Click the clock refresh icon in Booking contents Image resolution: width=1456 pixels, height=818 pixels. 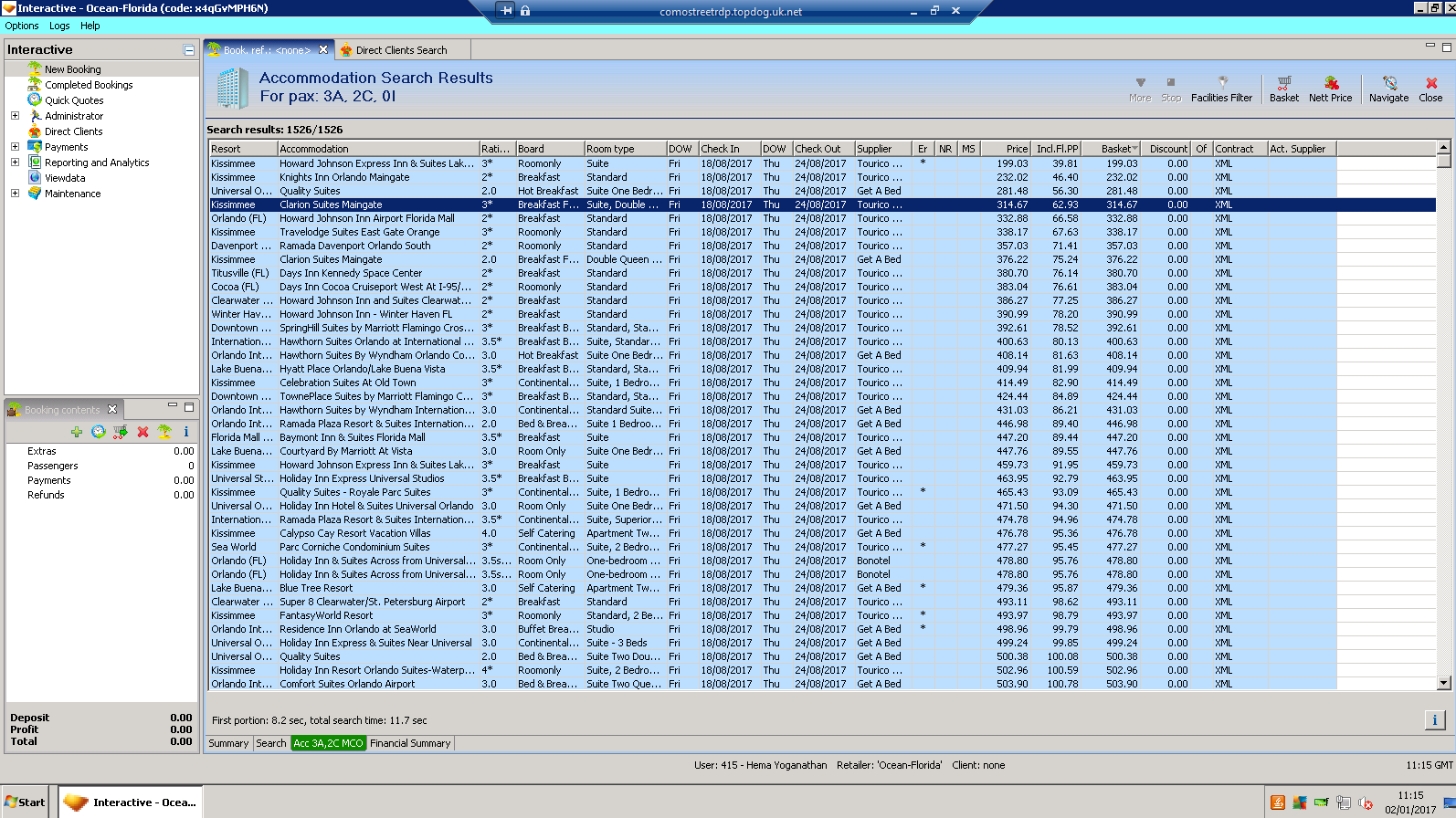point(99,432)
